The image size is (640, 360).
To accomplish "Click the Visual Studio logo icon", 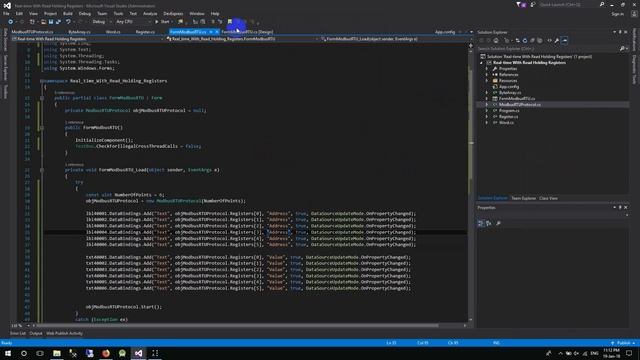I will (7, 6).
